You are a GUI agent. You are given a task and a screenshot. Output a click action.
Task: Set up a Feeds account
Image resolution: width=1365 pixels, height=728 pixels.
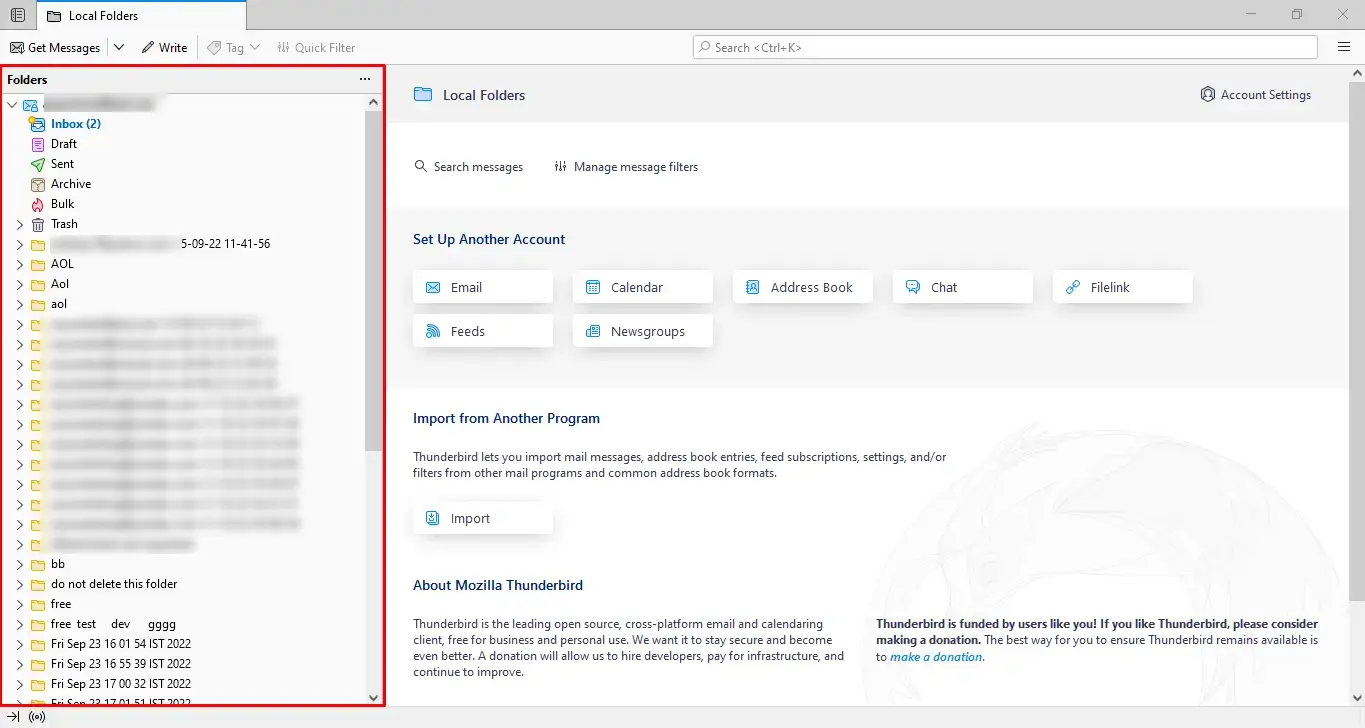point(483,331)
